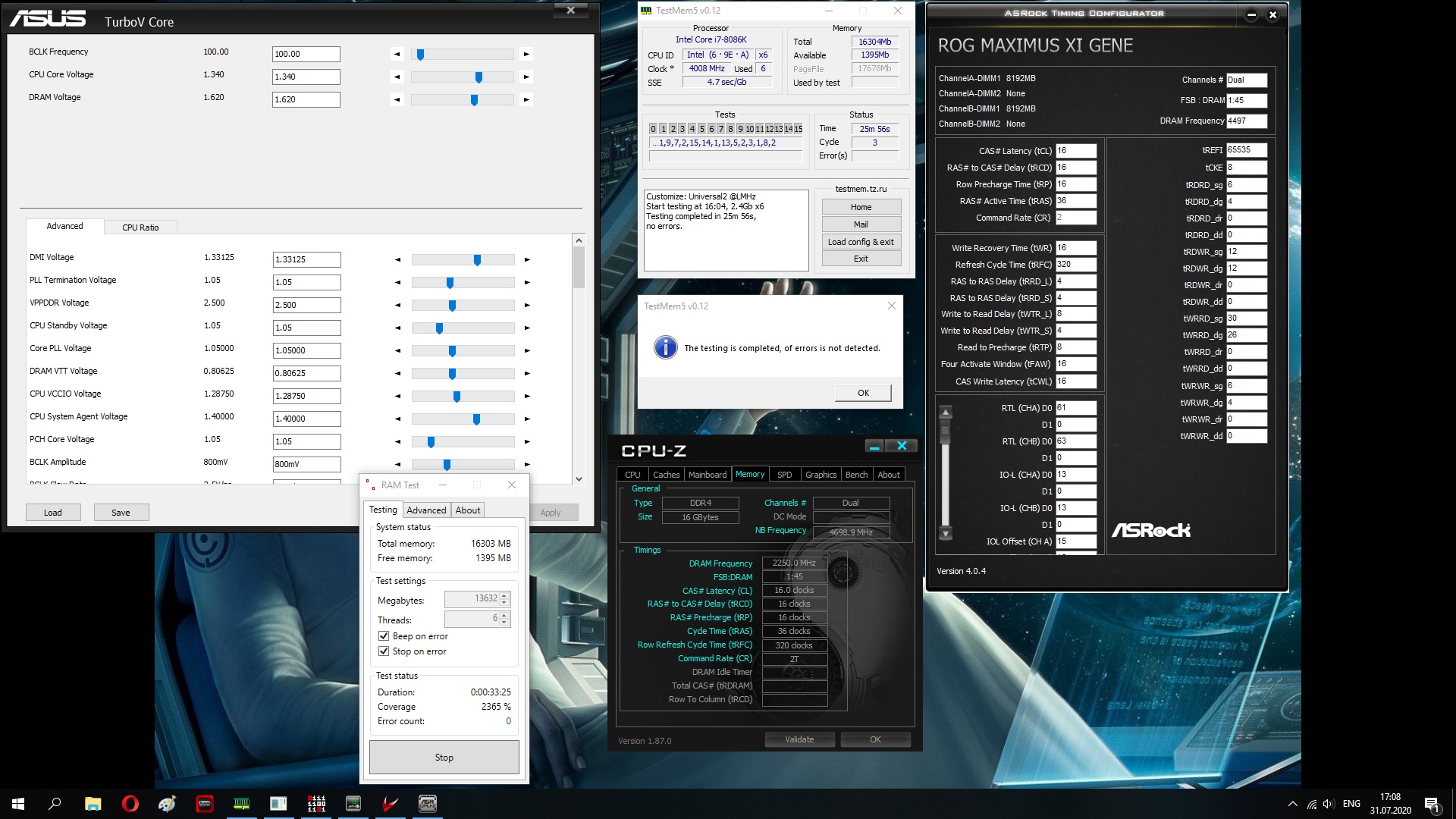
Task: Click the Paint icon in taskbar
Action: tap(167, 804)
